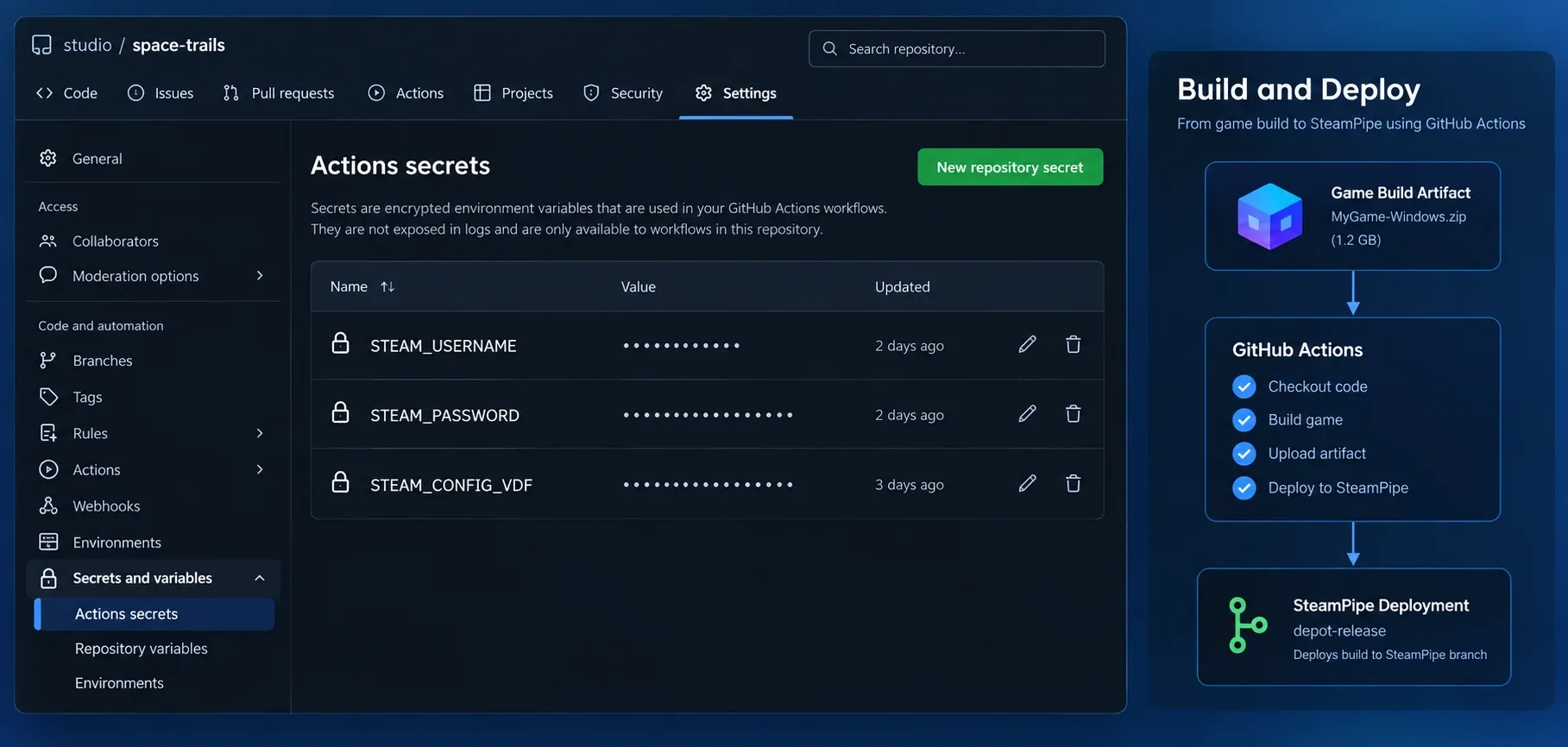Click STEAM_CONFIG_VDF secret name
The image size is (1568, 747).
(451, 486)
